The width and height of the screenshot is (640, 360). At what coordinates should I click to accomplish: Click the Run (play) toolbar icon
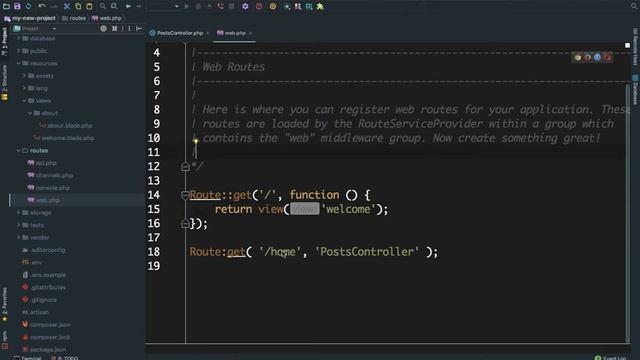pyautogui.click(x=187, y=6)
